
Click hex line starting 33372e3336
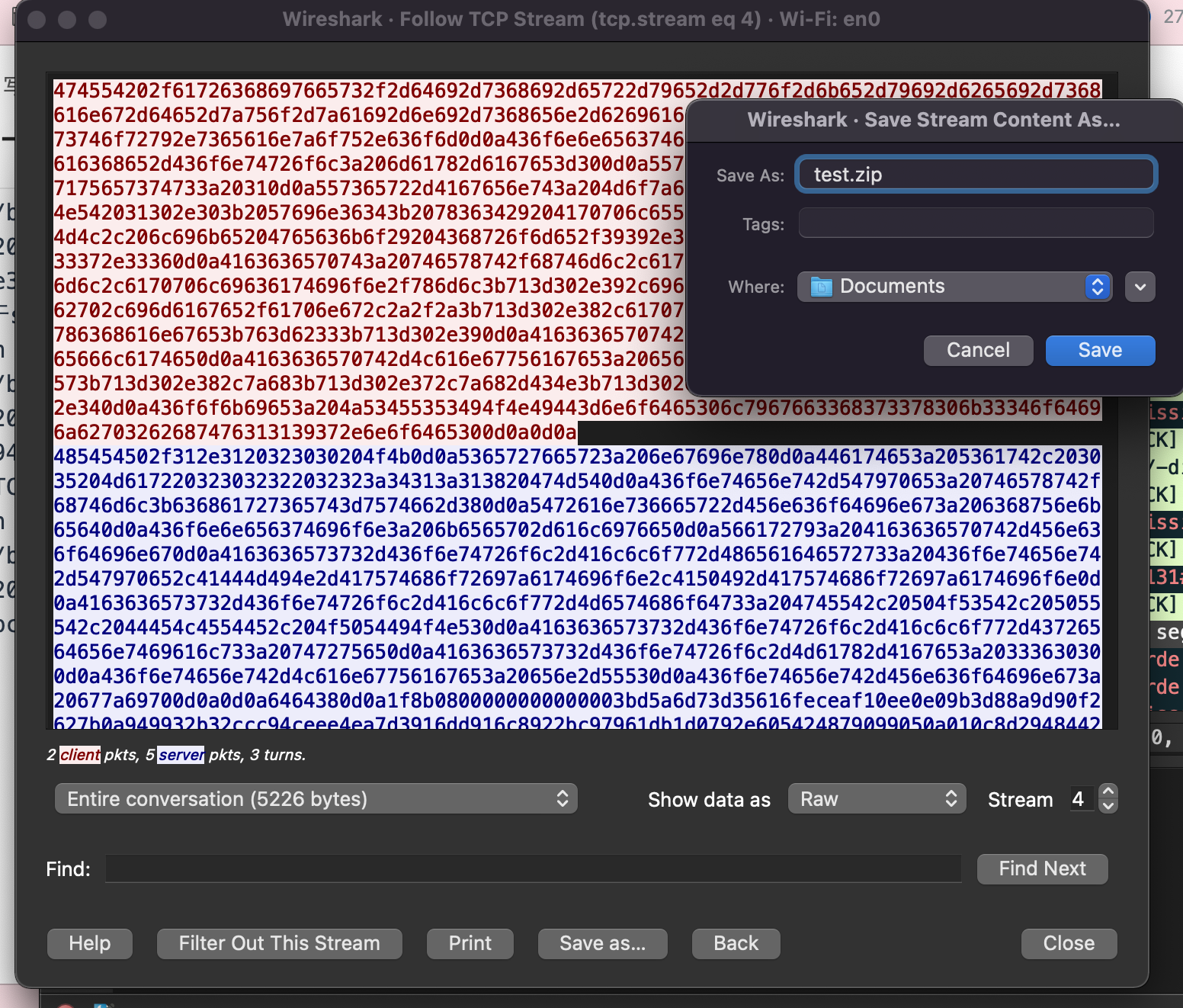click(369, 262)
